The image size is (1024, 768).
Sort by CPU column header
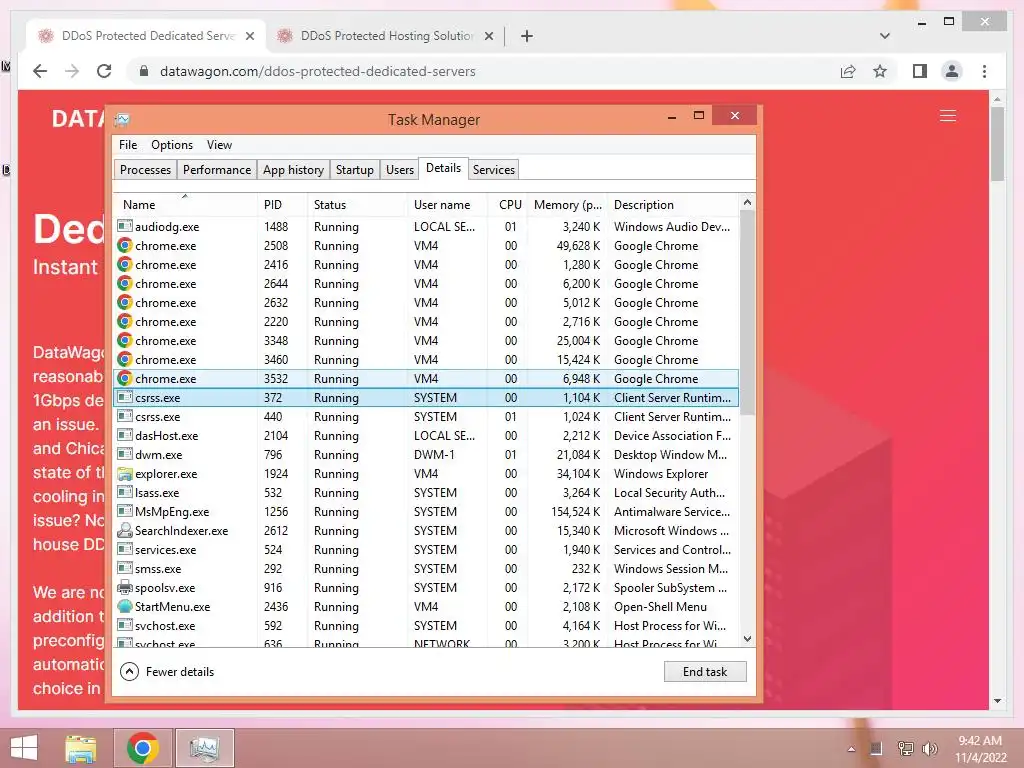(507, 204)
